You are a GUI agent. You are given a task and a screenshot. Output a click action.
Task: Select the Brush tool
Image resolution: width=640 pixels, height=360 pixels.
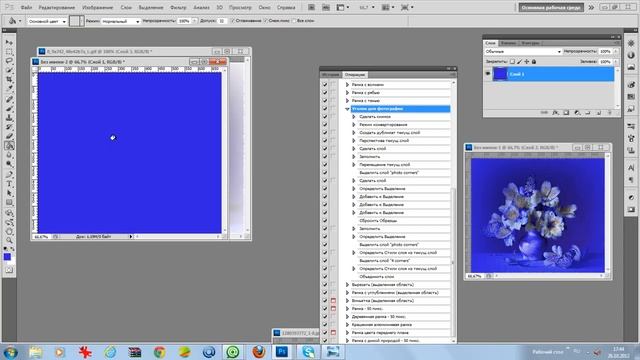pyautogui.click(x=9, y=109)
